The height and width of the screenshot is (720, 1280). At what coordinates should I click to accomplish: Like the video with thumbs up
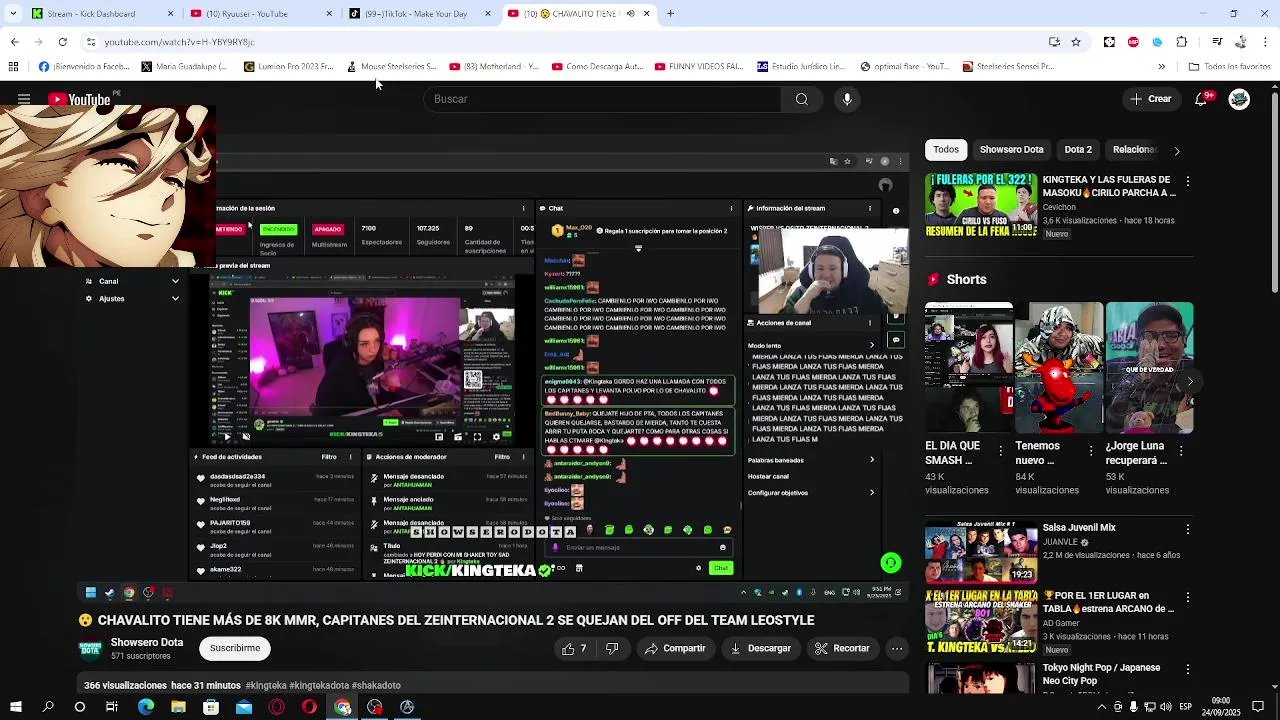pos(574,648)
